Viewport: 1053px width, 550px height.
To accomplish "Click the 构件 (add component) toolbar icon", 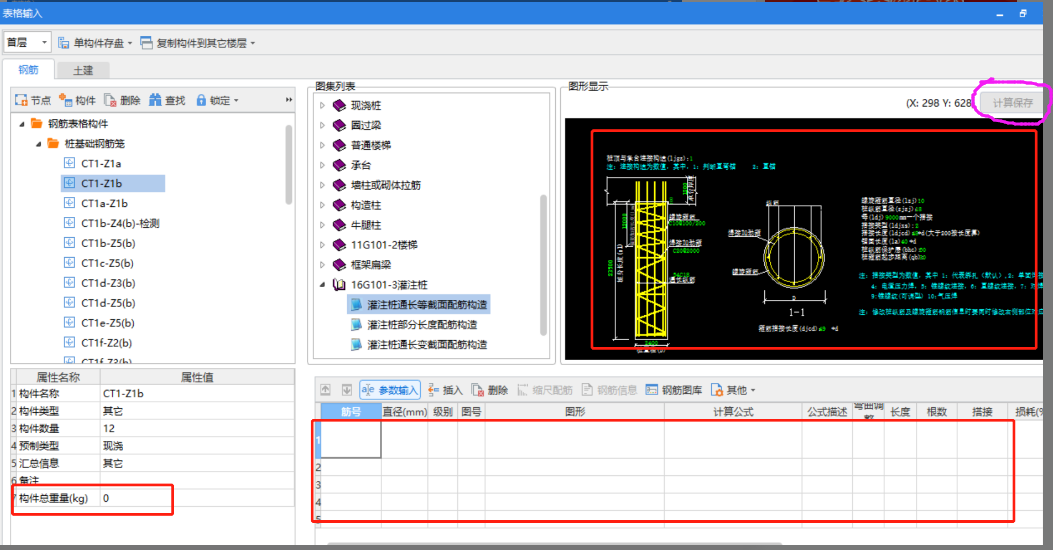I will (65, 100).
